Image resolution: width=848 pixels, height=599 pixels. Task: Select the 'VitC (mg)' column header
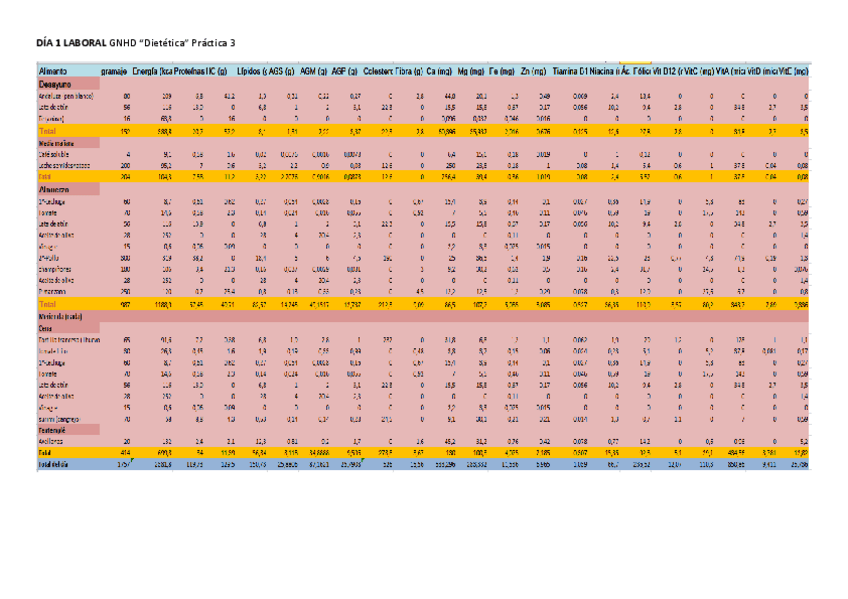[699, 71]
